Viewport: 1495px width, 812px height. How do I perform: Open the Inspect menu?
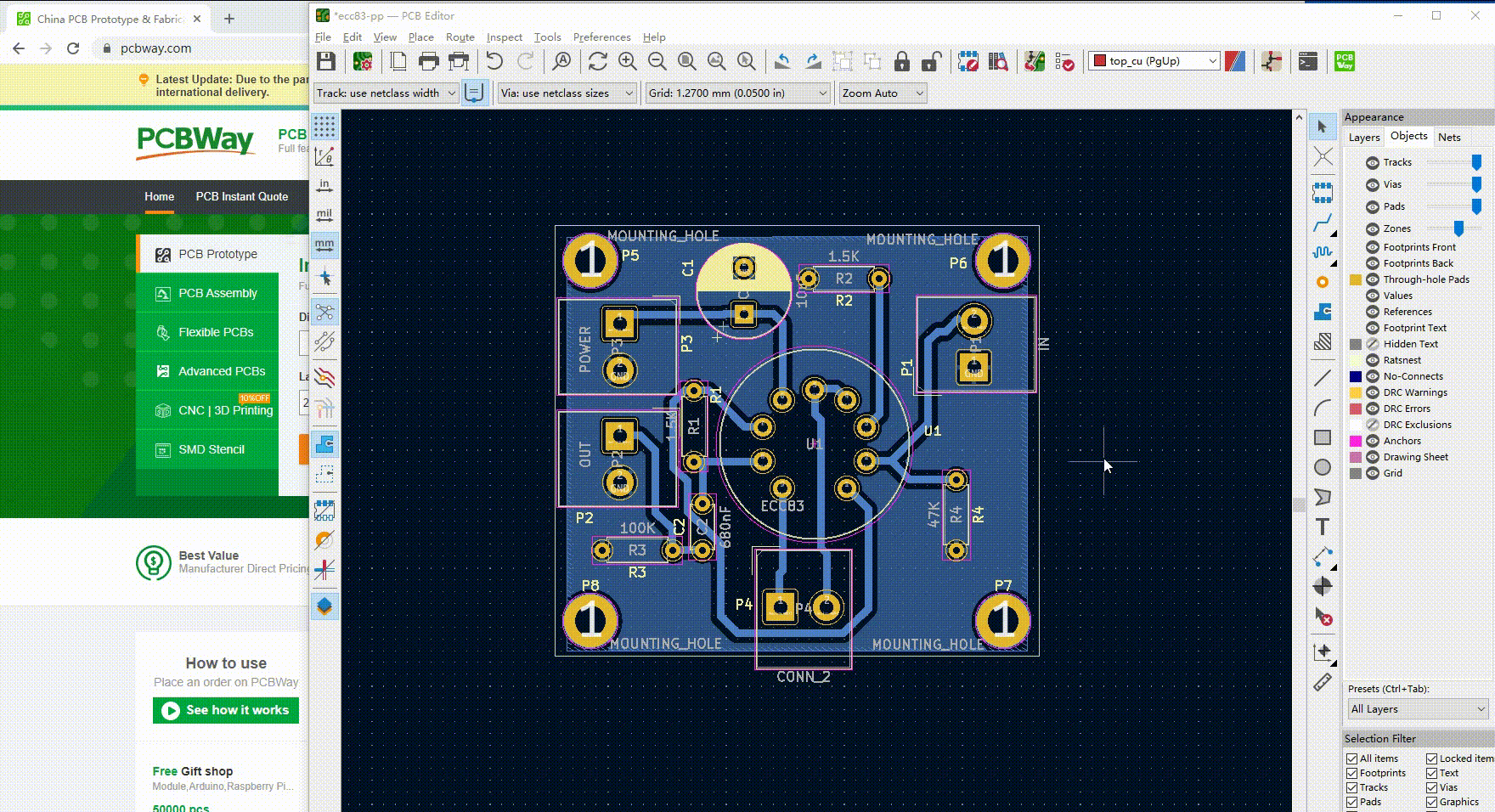[x=504, y=37]
